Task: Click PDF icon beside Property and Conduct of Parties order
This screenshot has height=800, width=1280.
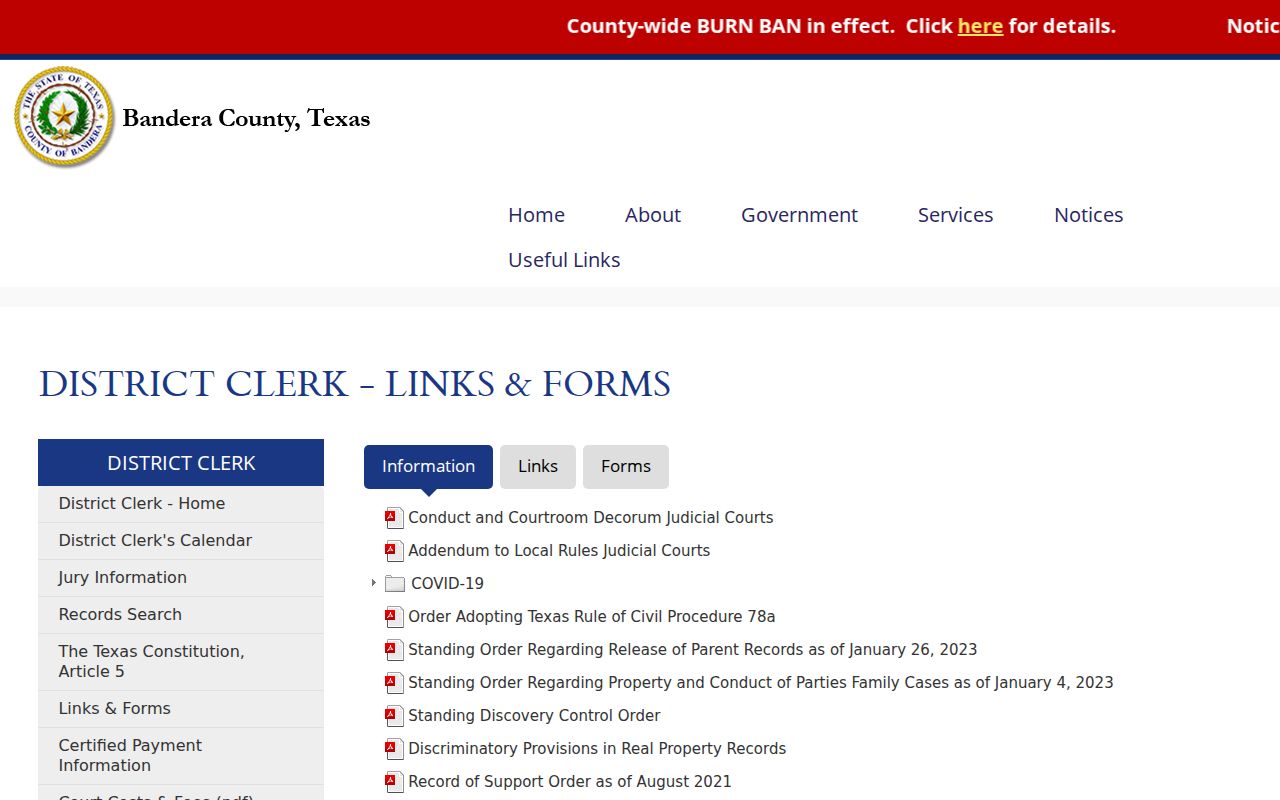Action: [395, 683]
